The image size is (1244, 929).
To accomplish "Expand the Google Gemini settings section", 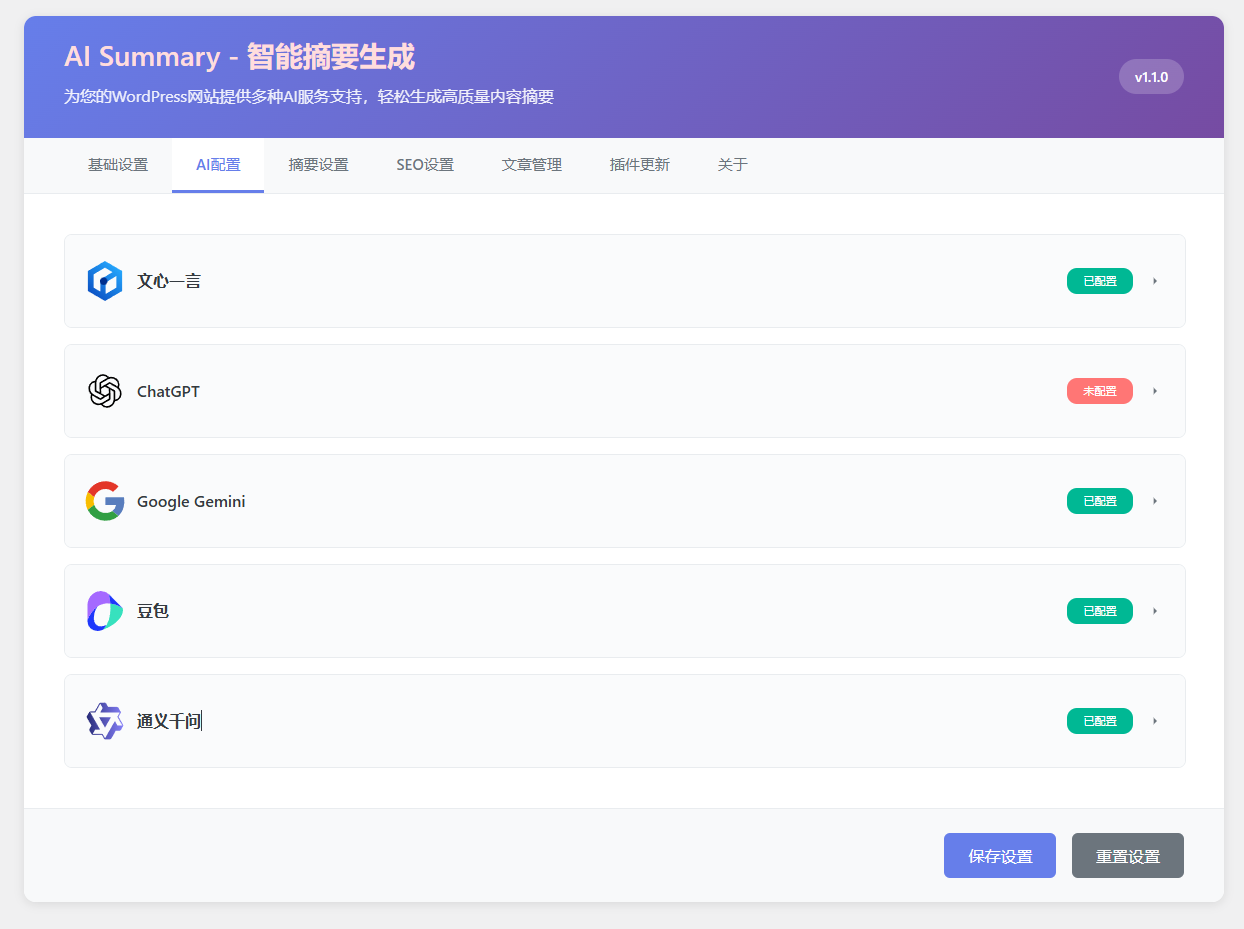I will pos(1156,501).
